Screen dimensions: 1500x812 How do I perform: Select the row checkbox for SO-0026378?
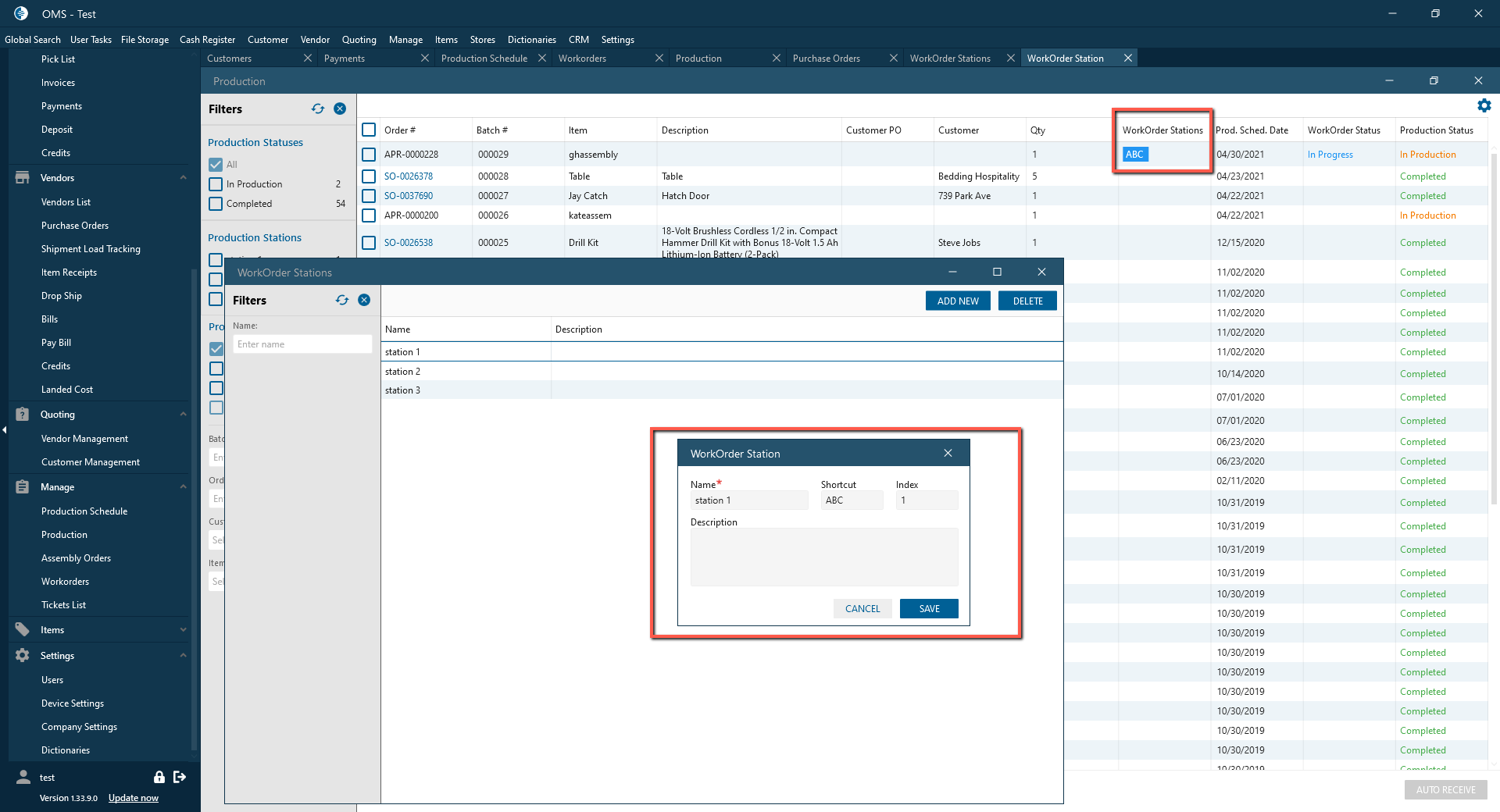click(x=369, y=176)
